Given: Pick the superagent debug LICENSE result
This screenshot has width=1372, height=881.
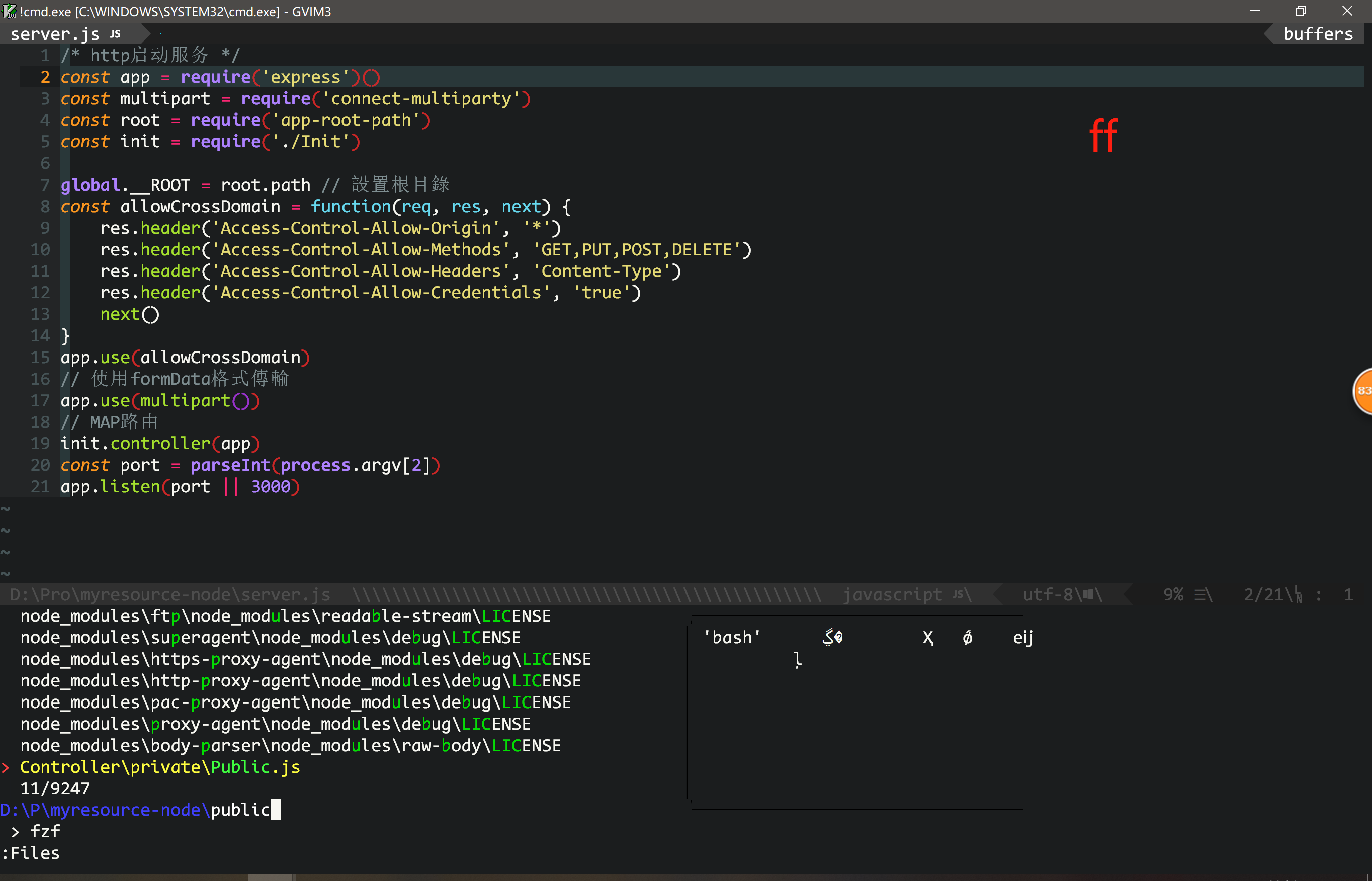Looking at the screenshot, I should pos(270,637).
